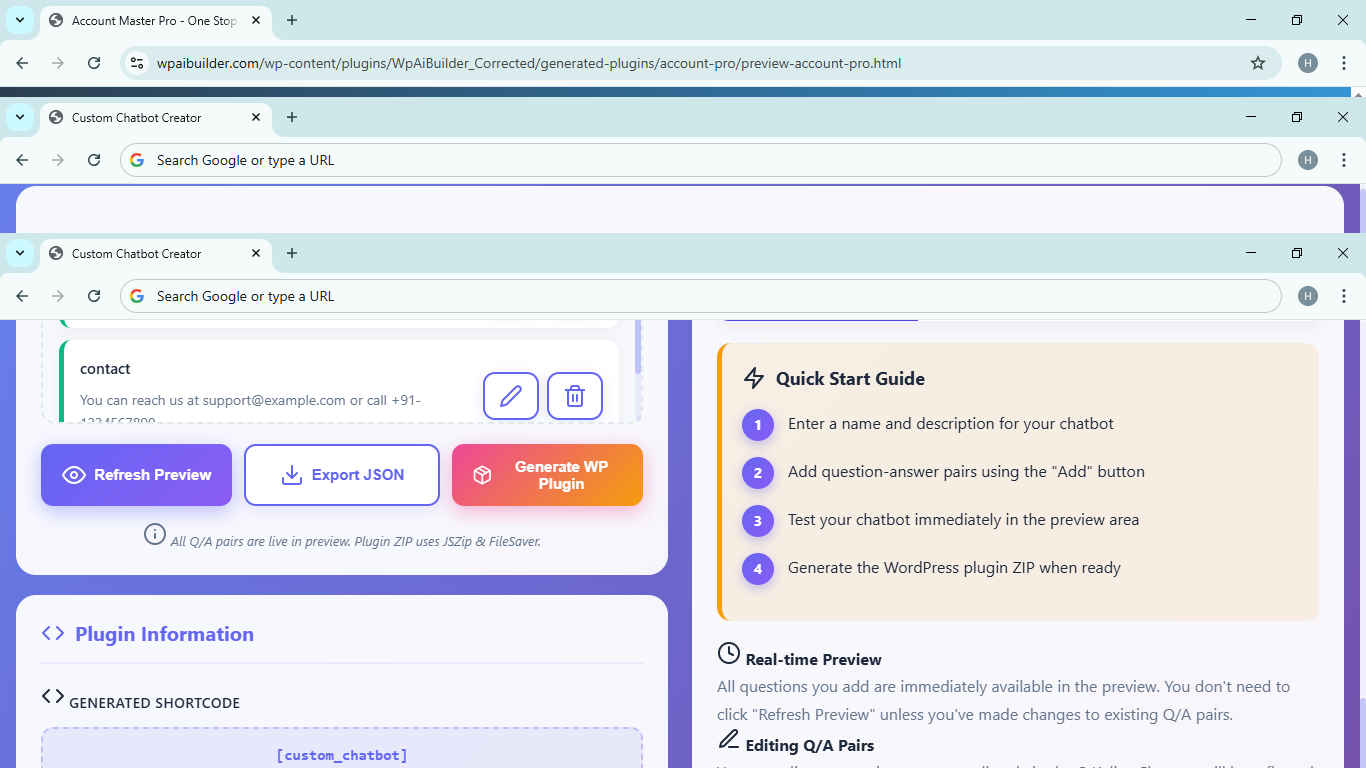Viewport: 1366px width, 768px height.
Task: Open the tab search chevron in the front window
Action: [19, 253]
